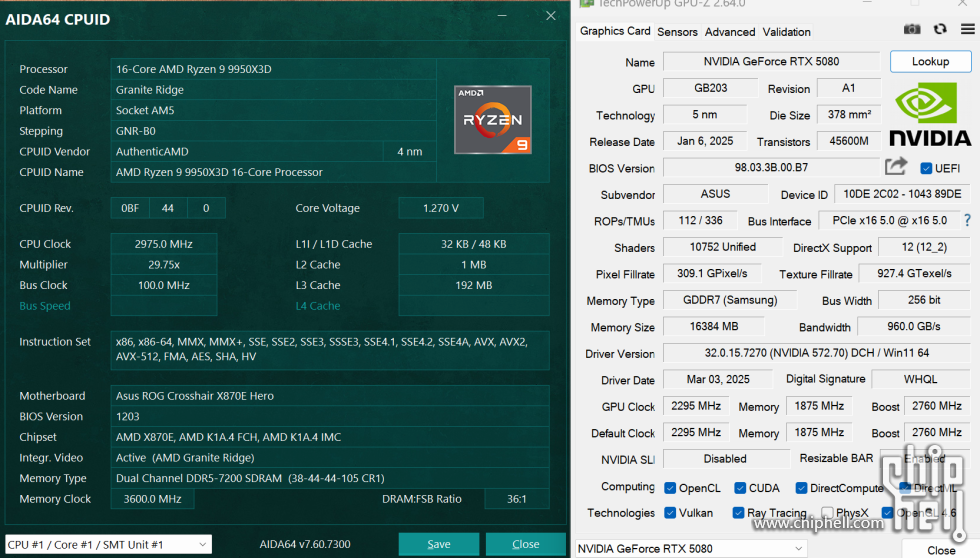Click the BIOS Version field 98.03.3B.00.B7
This screenshot has height=558, width=980.
click(x=771, y=167)
